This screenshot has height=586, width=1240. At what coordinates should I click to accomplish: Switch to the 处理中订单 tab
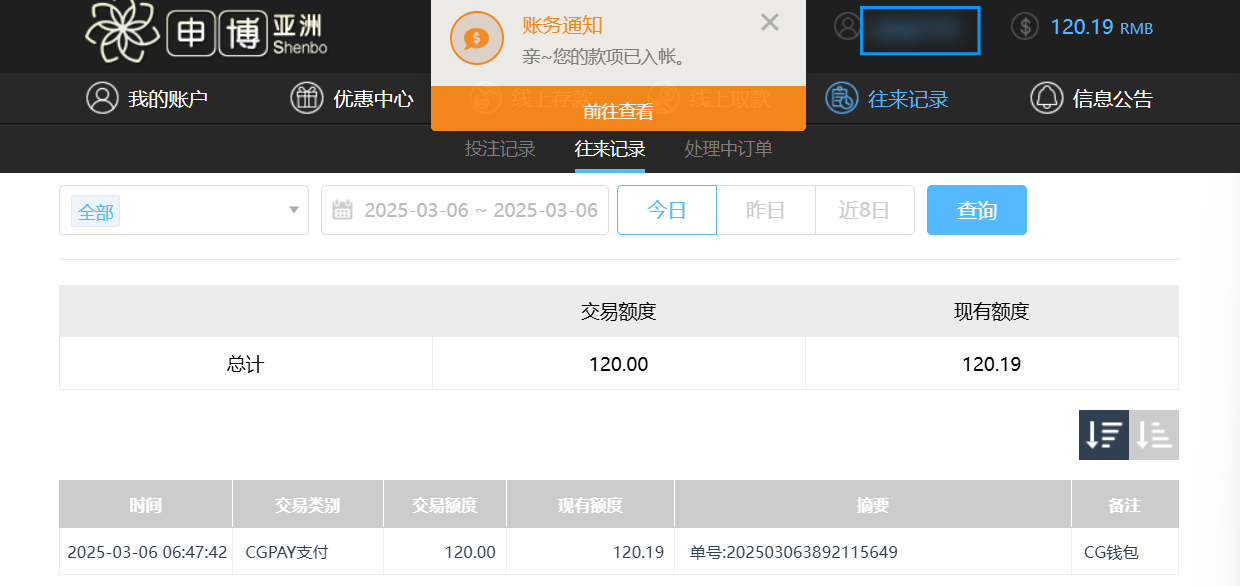(x=728, y=150)
